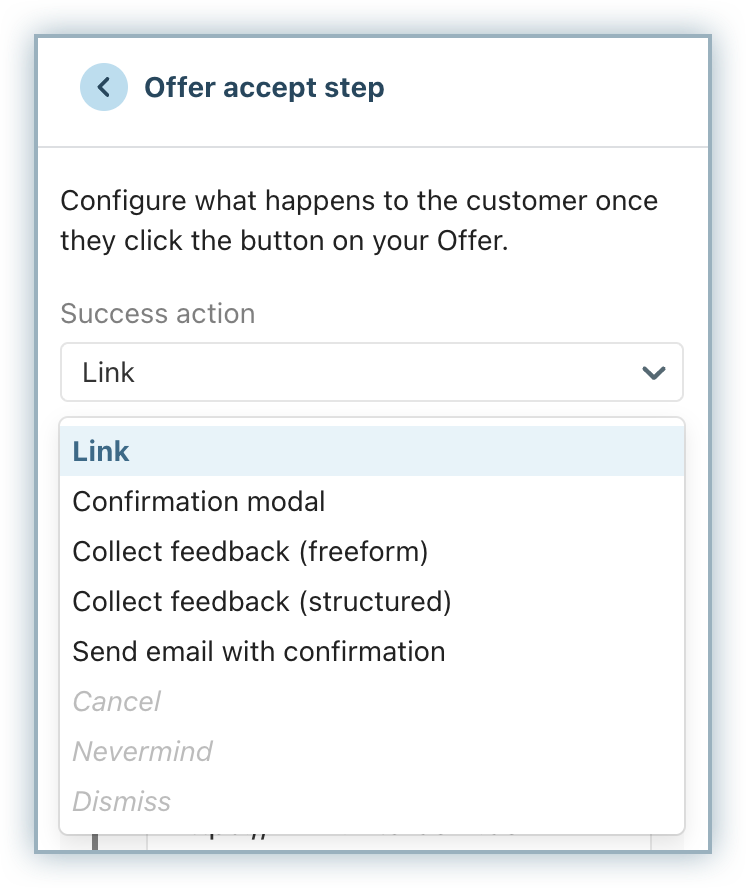Click the Offer accept step heading
Image resolution: width=746 pixels, height=888 pixels.
(x=264, y=87)
